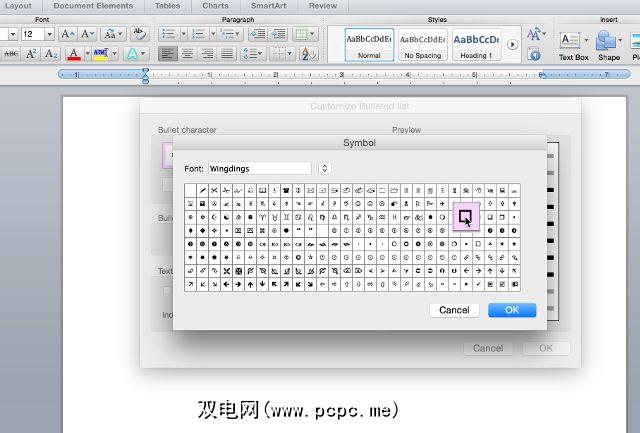Insert a Text Box from the ribbon
Image resolution: width=640 pixels, height=433 pixels.
tap(572, 43)
